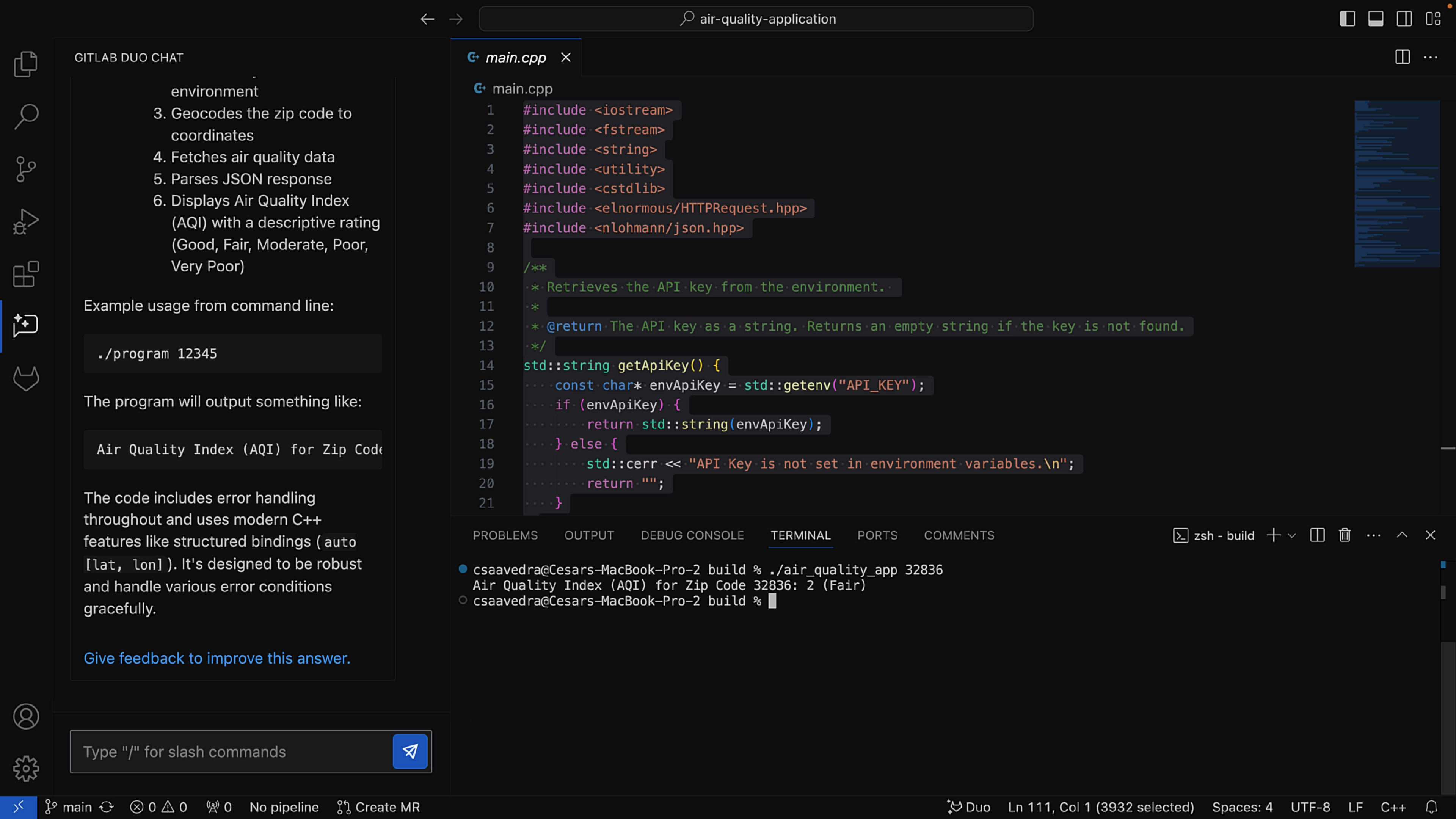Switch to the OUTPUT tab
The image size is (1456, 819).
pyautogui.click(x=589, y=535)
